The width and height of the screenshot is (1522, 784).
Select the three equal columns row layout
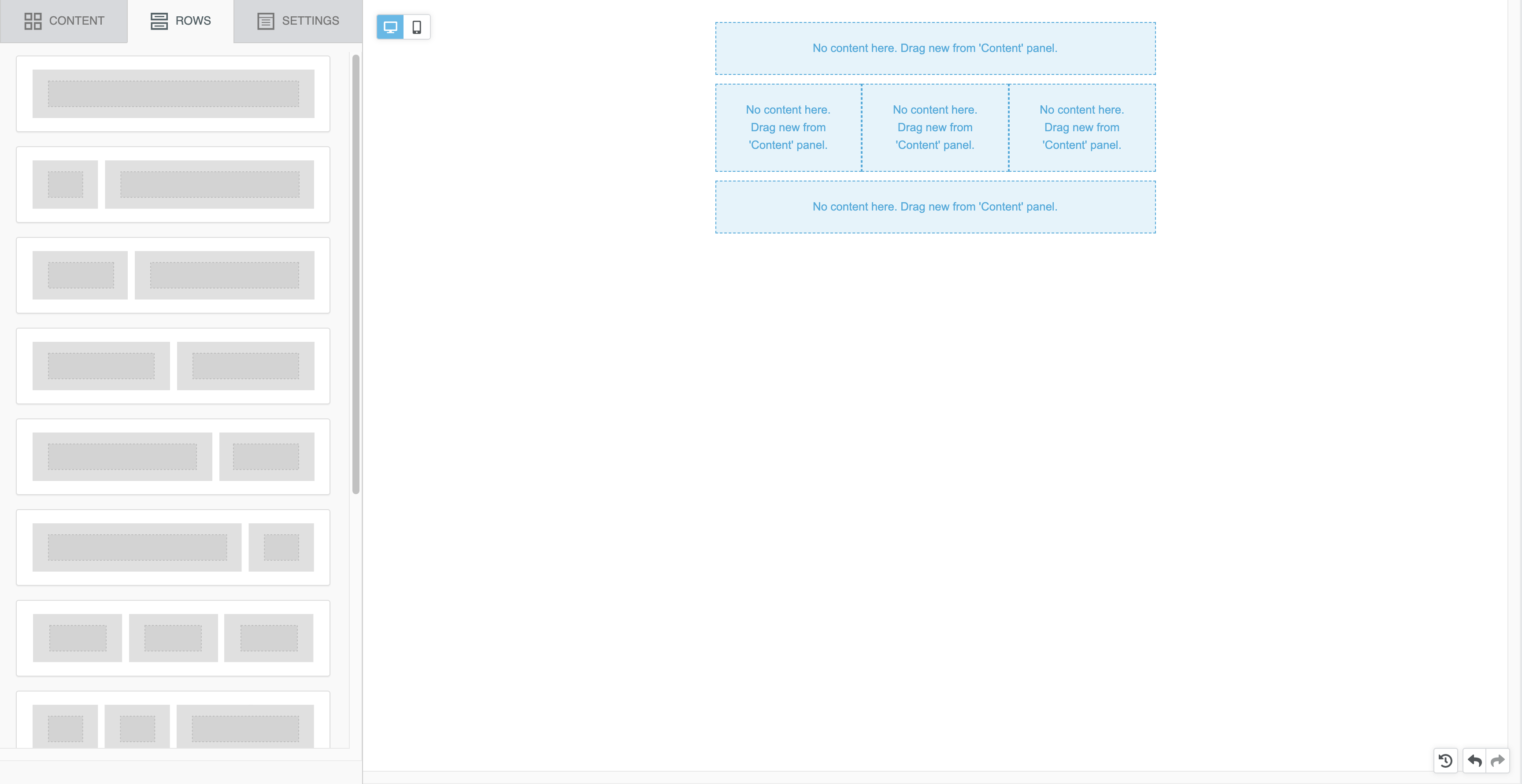point(173,638)
